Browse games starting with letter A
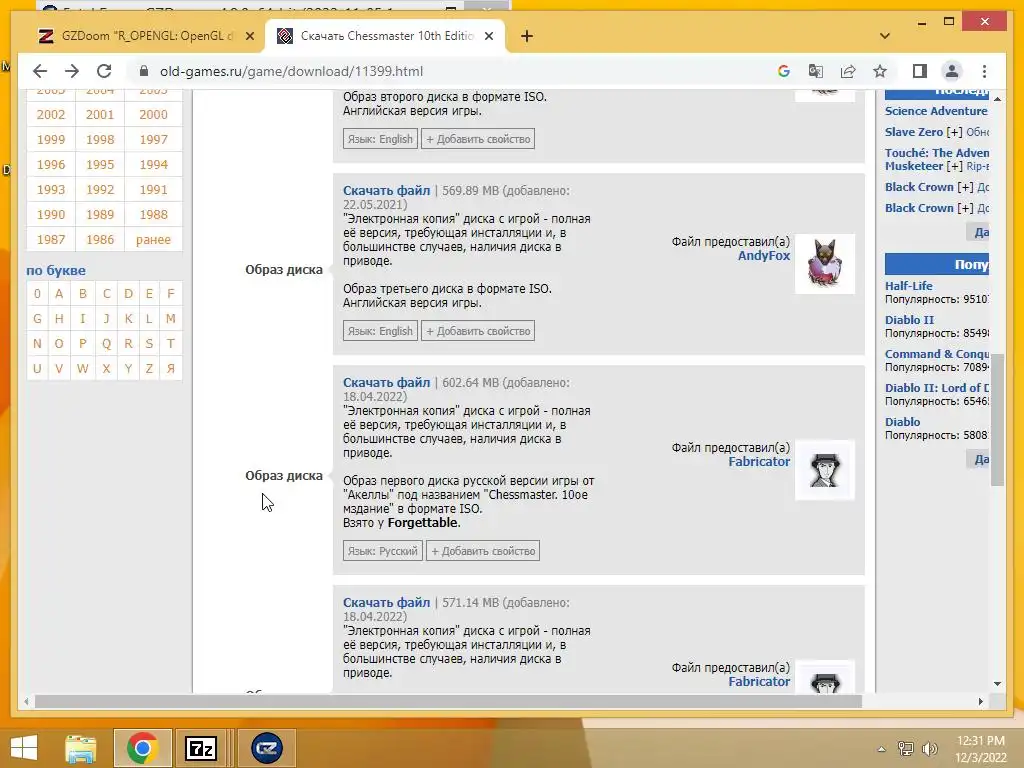Screen dimensions: 1024x768 tap(59, 293)
